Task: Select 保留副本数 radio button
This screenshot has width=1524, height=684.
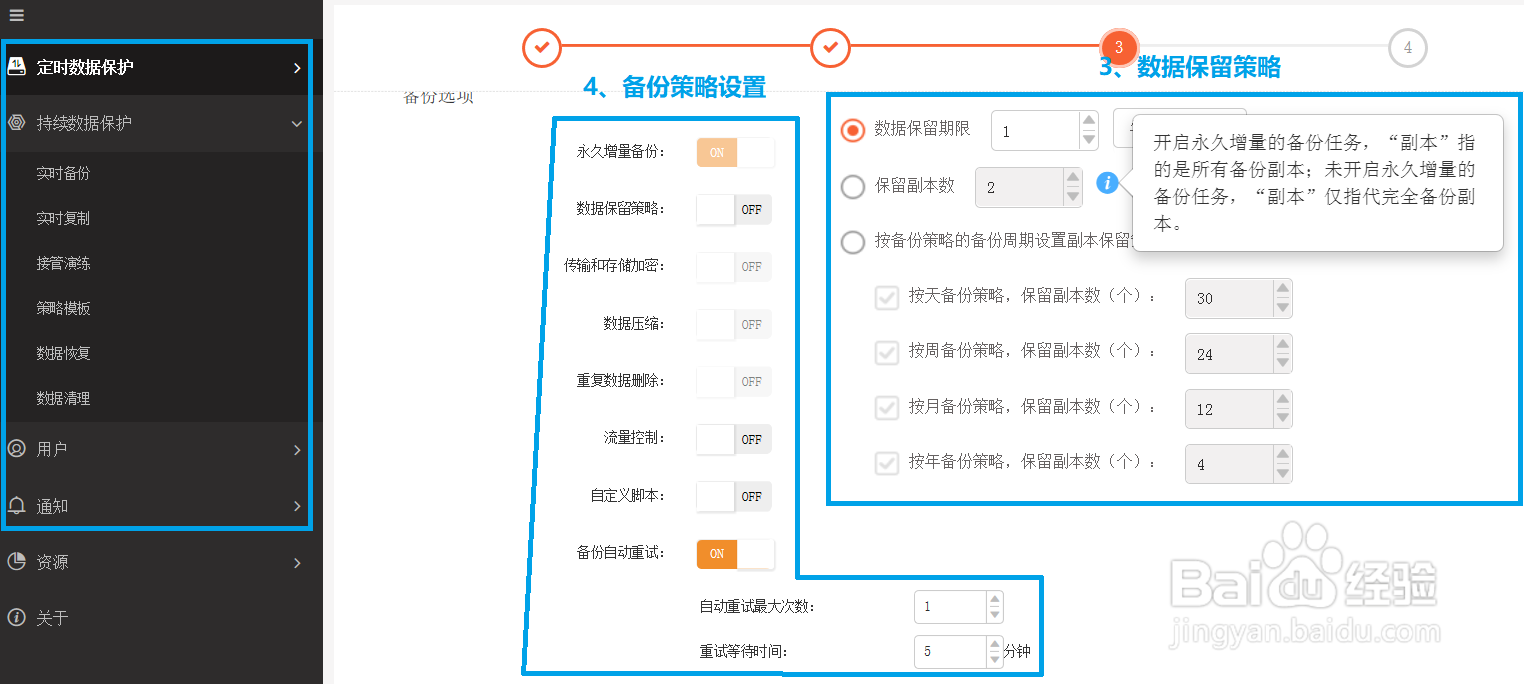Action: pos(853,187)
